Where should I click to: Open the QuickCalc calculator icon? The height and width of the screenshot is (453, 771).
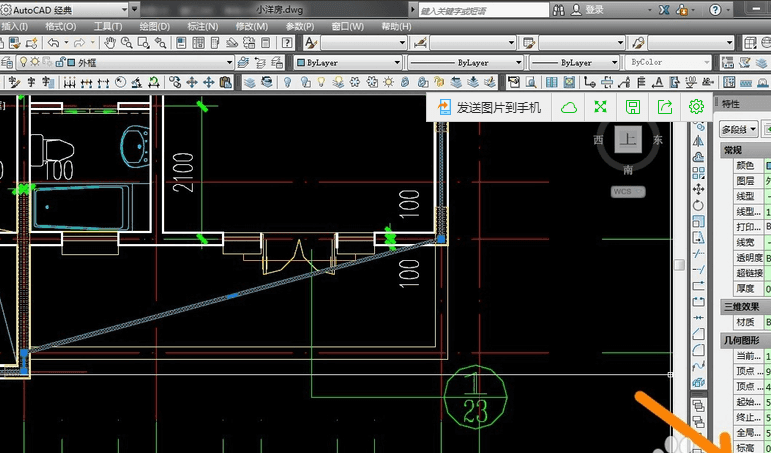click(266, 43)
